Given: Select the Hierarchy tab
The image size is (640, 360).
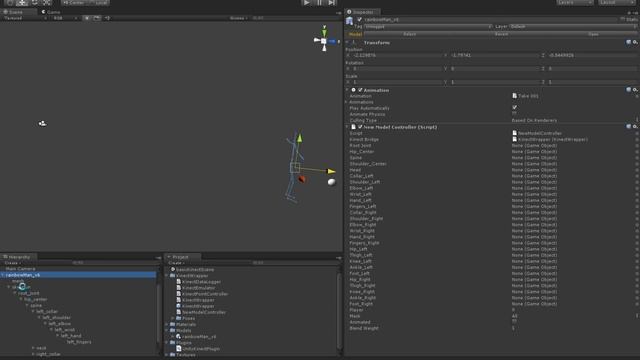Looking at the screenshot, I should tap(19, 257).
